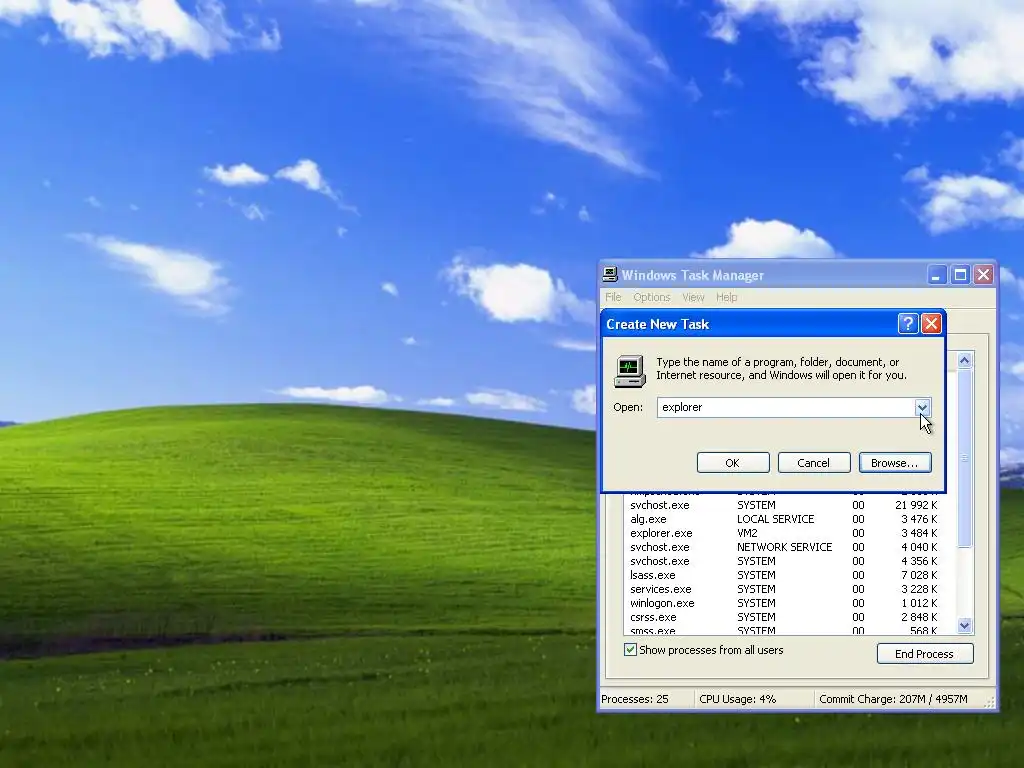Open the View menu in Task Manager
1024x768 pixels.
(694, 297)
